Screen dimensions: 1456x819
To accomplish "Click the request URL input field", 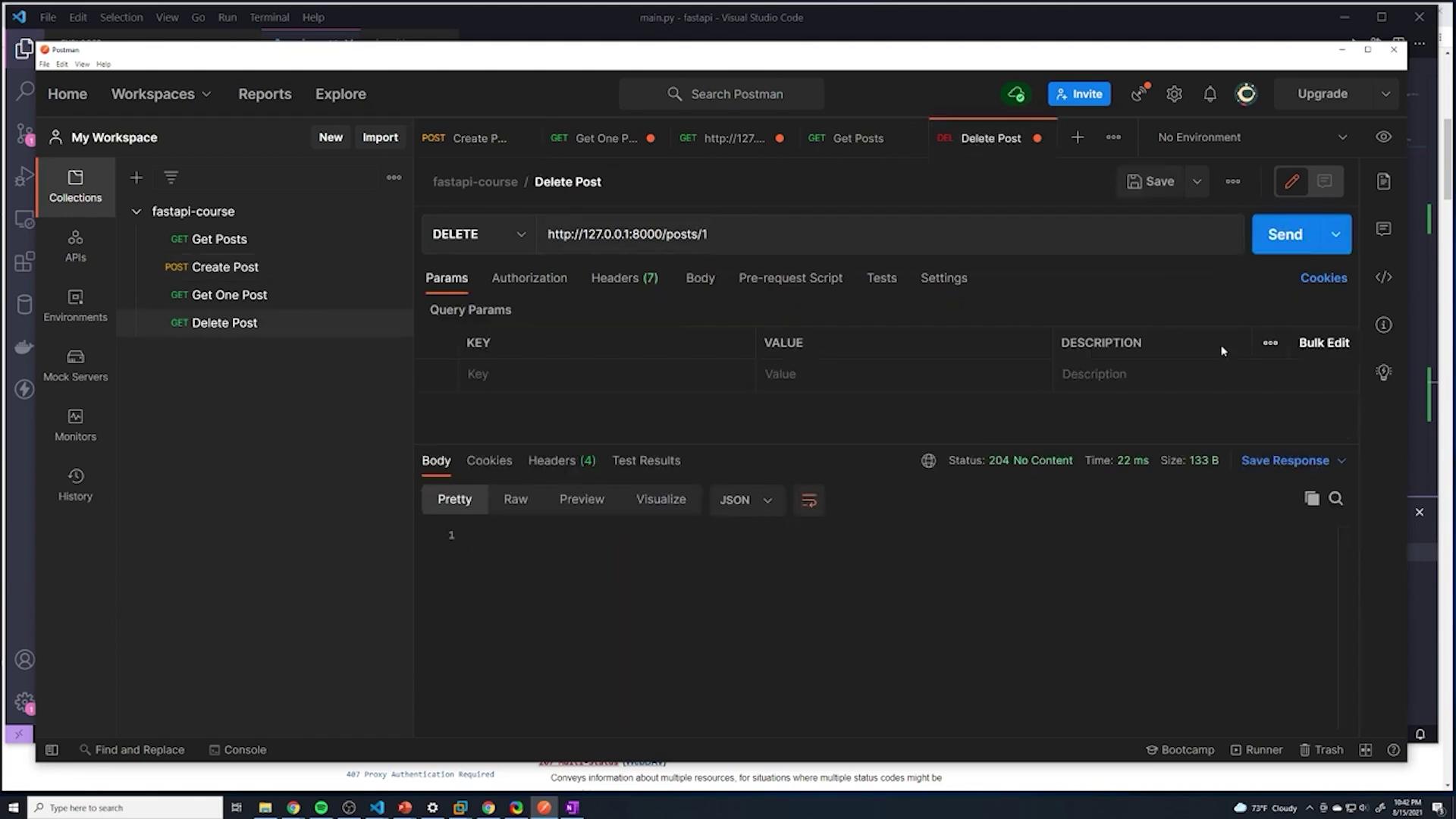I will [887, 234].
